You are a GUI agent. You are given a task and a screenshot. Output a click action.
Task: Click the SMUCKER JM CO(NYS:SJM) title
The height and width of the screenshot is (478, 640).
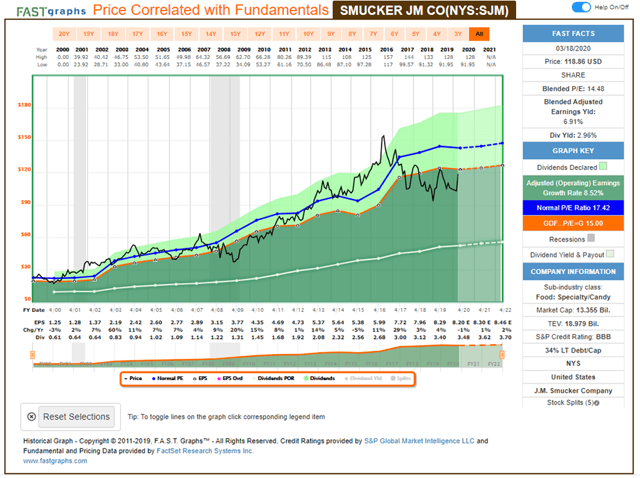click(426, 10)
